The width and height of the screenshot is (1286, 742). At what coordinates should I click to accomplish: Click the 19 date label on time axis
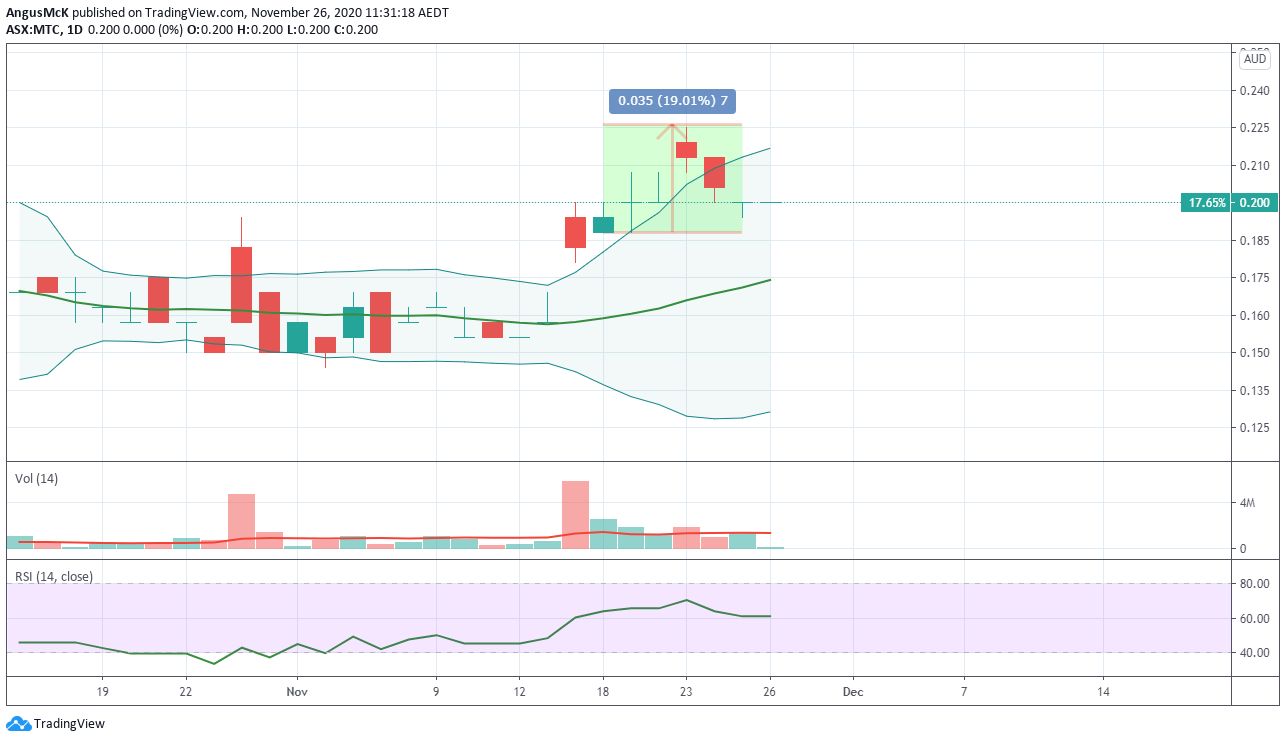pyautogui.click(x=102, y=691)
